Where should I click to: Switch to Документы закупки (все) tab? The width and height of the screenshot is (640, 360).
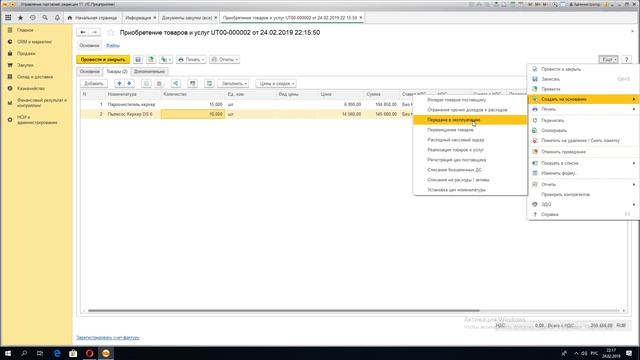[x=187, y=18]
